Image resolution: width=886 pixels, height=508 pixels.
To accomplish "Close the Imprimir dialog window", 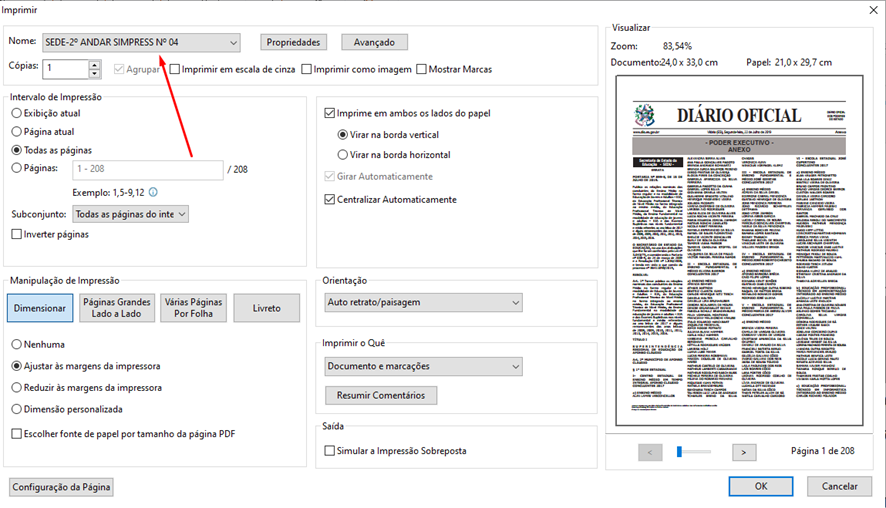I will pos(873,10).
